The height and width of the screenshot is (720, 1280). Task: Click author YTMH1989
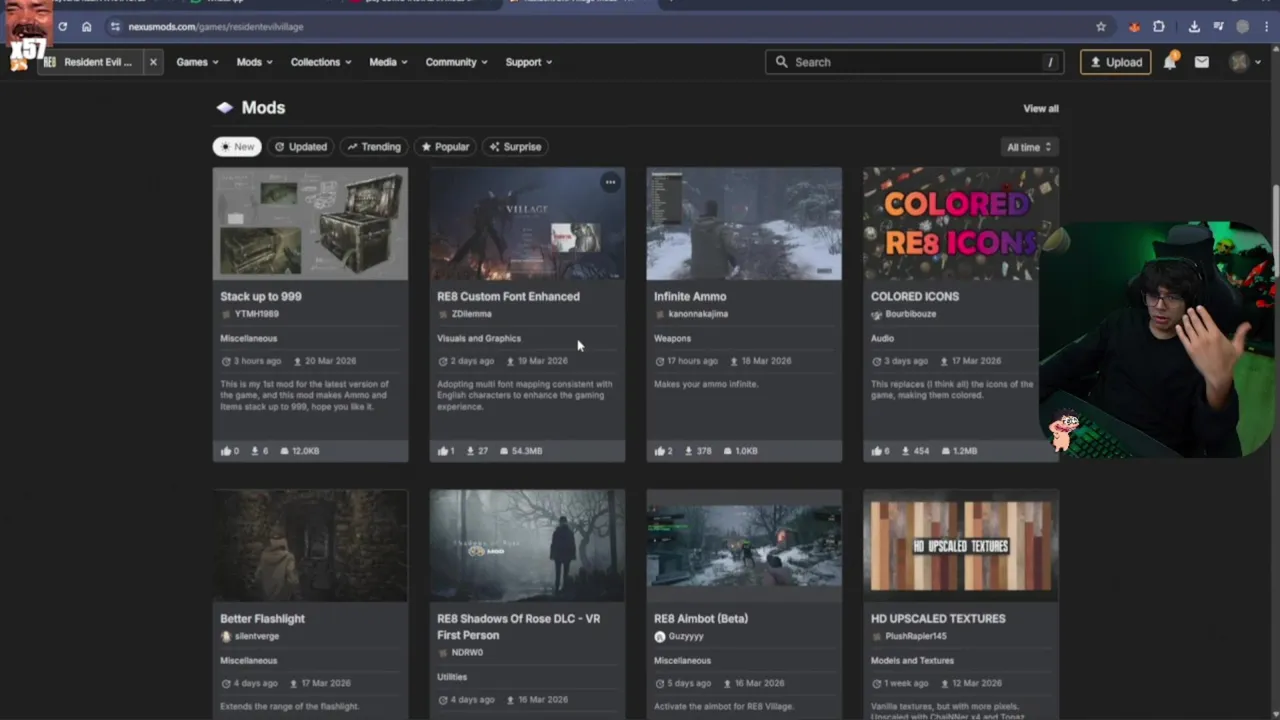pos(257,314)
